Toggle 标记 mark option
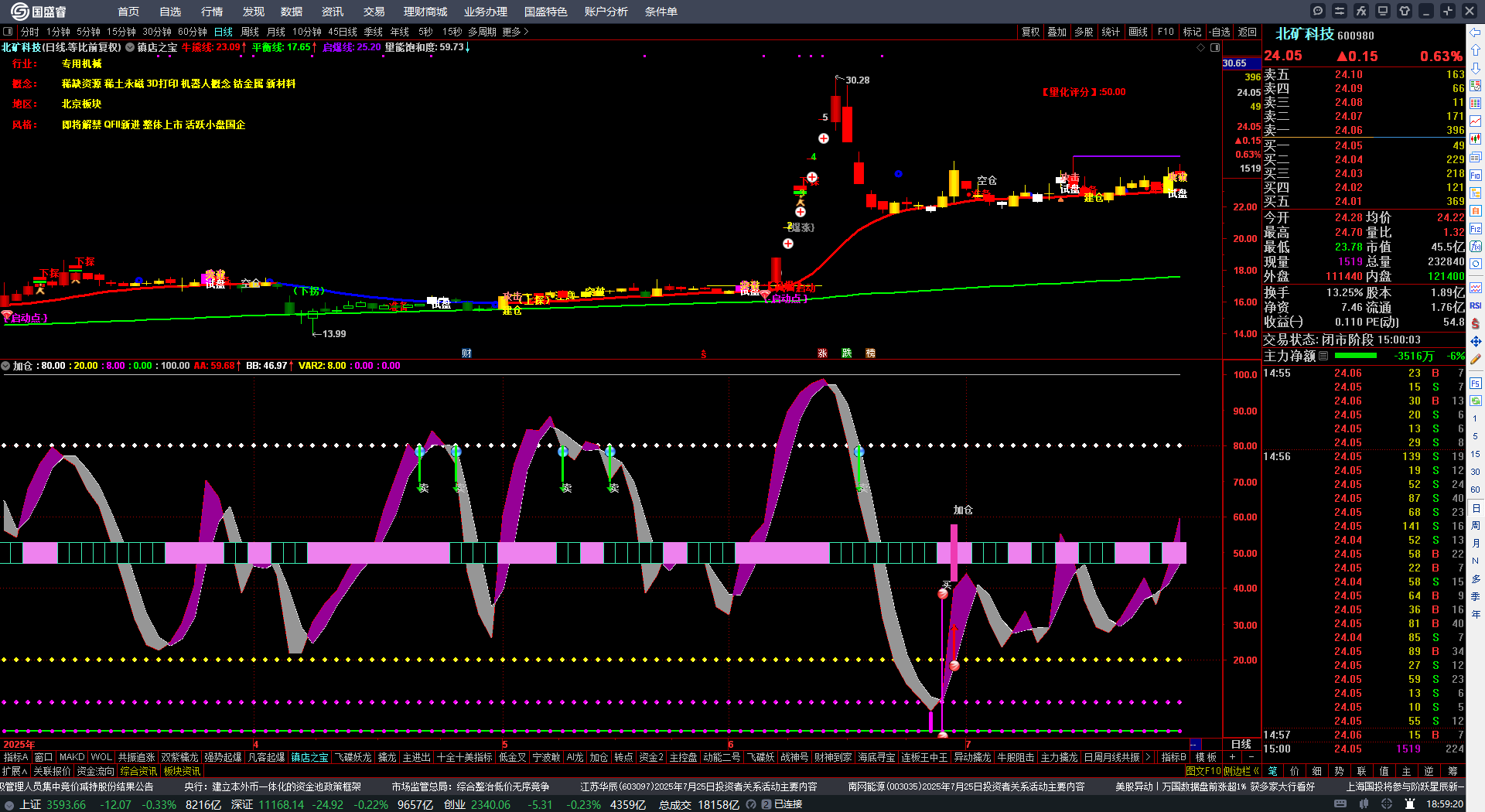 1192,32
